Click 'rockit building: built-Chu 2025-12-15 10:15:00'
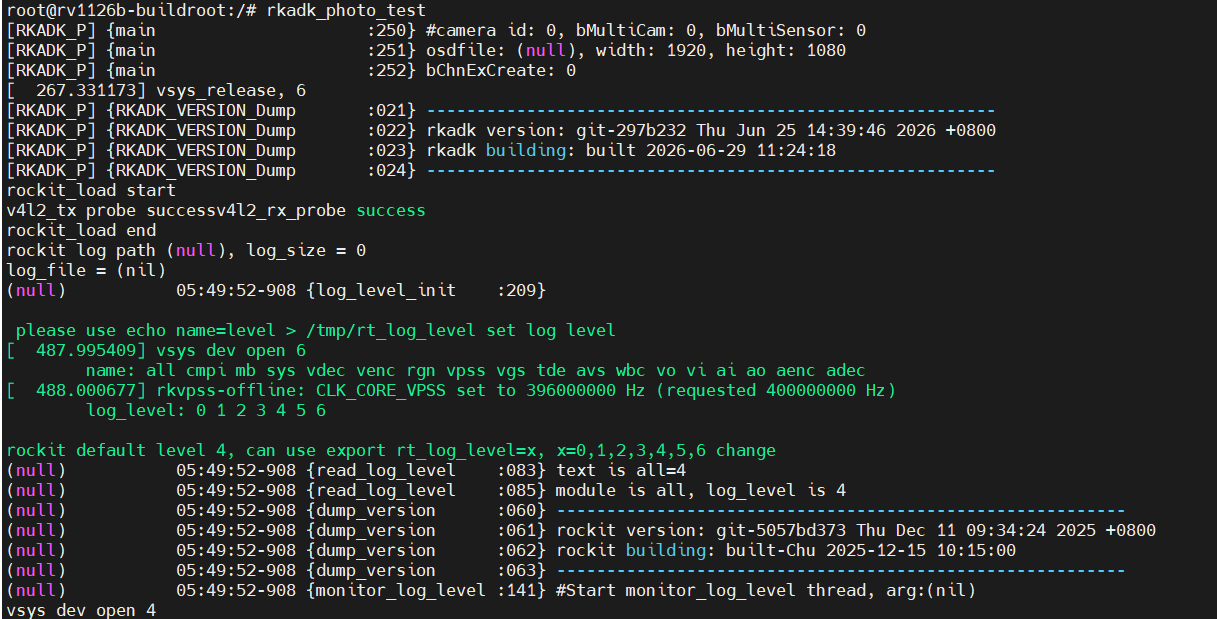Image resolution: width=1217 pixels, height=619 pixels. coord(786,550)
